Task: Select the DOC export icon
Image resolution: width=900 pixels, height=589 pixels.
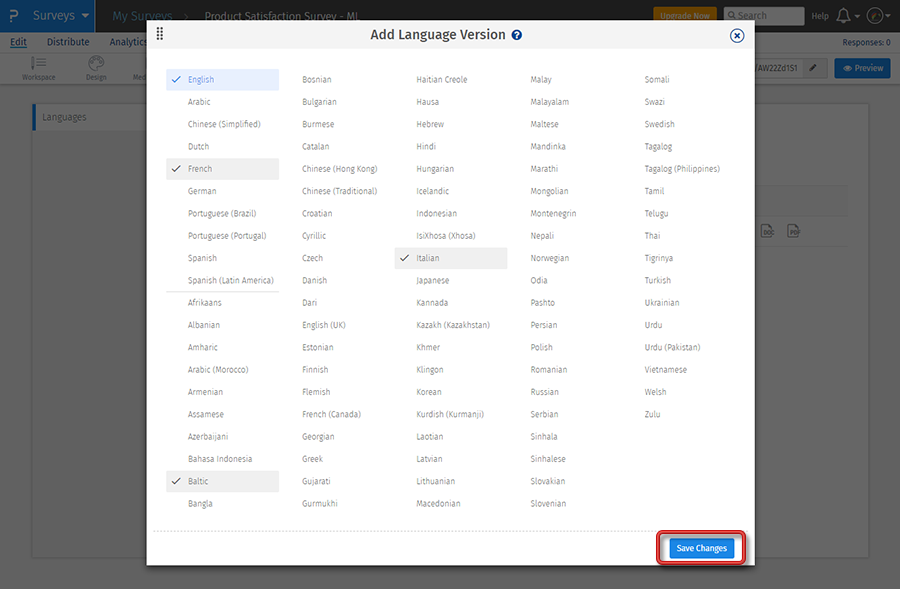Action: coord(767,230)
